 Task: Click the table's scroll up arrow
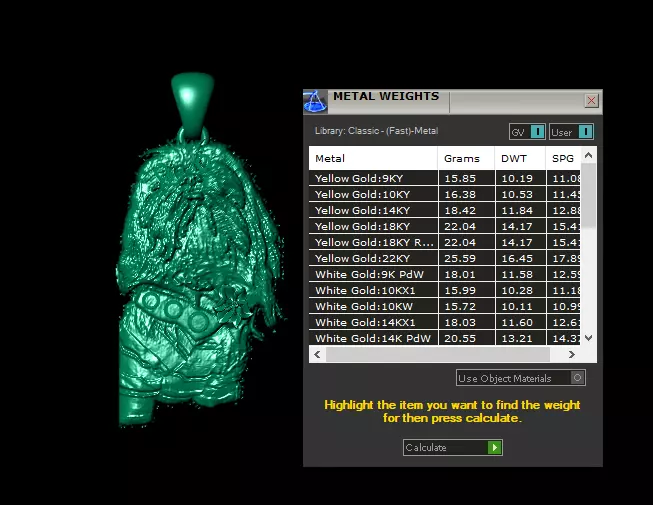588,155
